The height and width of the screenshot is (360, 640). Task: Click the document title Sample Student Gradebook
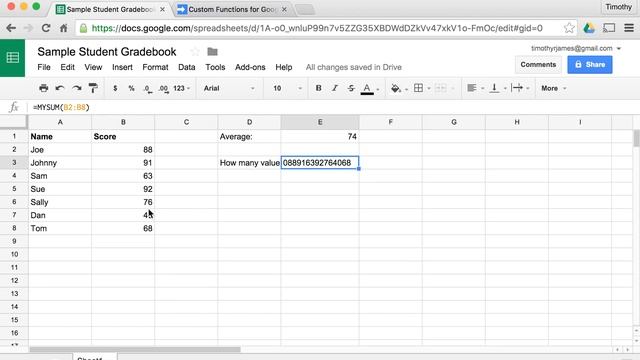click(x=107, y=52)
